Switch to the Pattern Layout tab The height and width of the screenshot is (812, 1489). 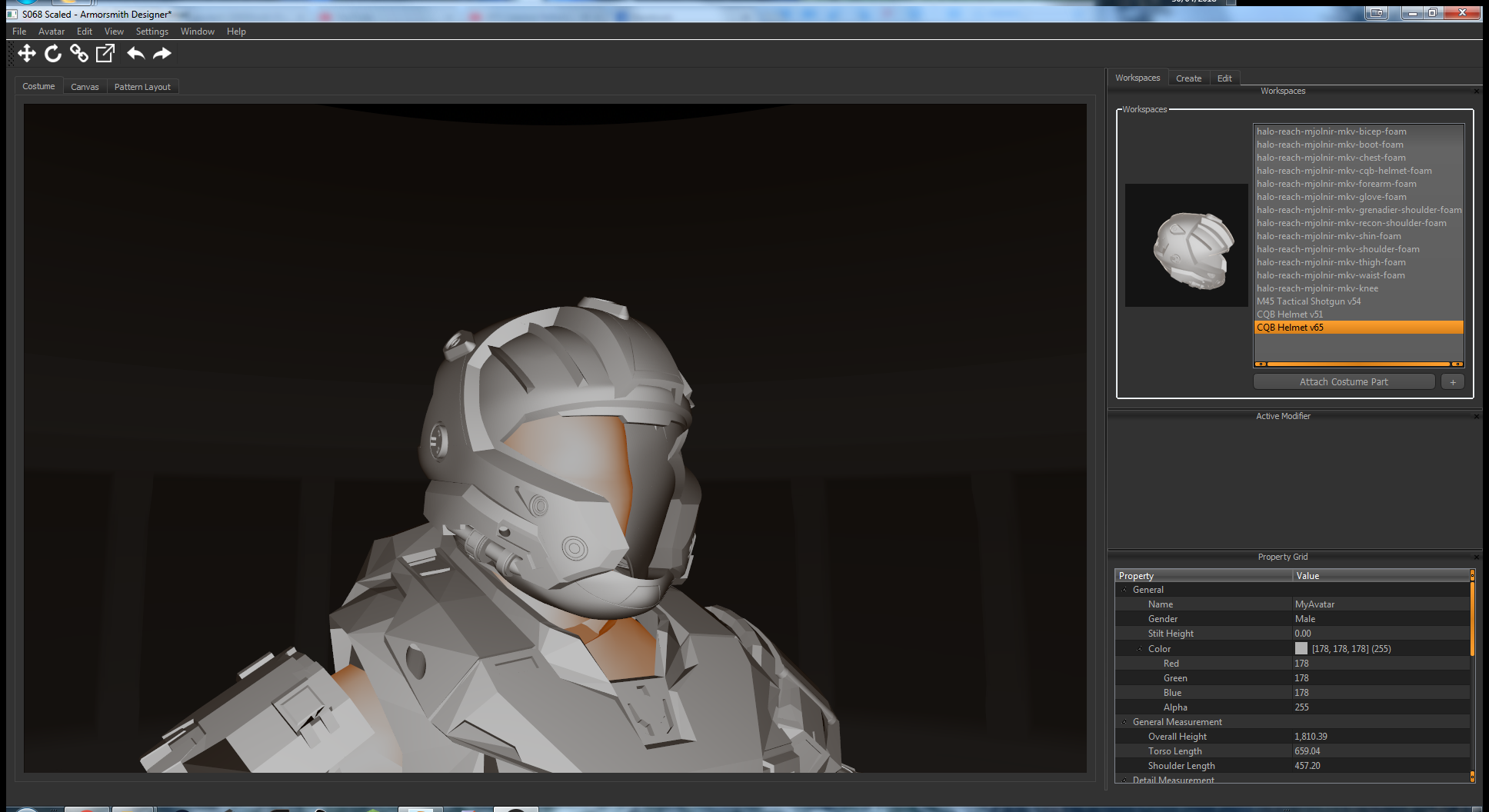(142, 87)
